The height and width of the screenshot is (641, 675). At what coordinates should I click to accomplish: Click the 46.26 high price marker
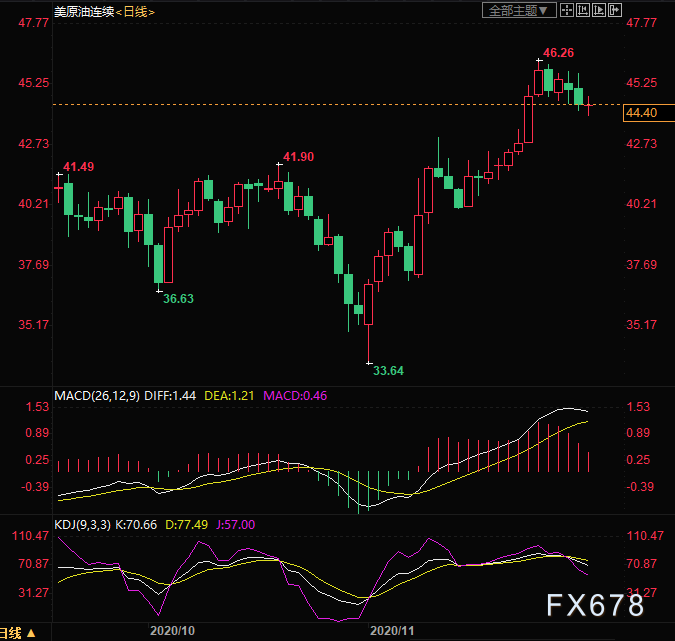tap(558, 52)
